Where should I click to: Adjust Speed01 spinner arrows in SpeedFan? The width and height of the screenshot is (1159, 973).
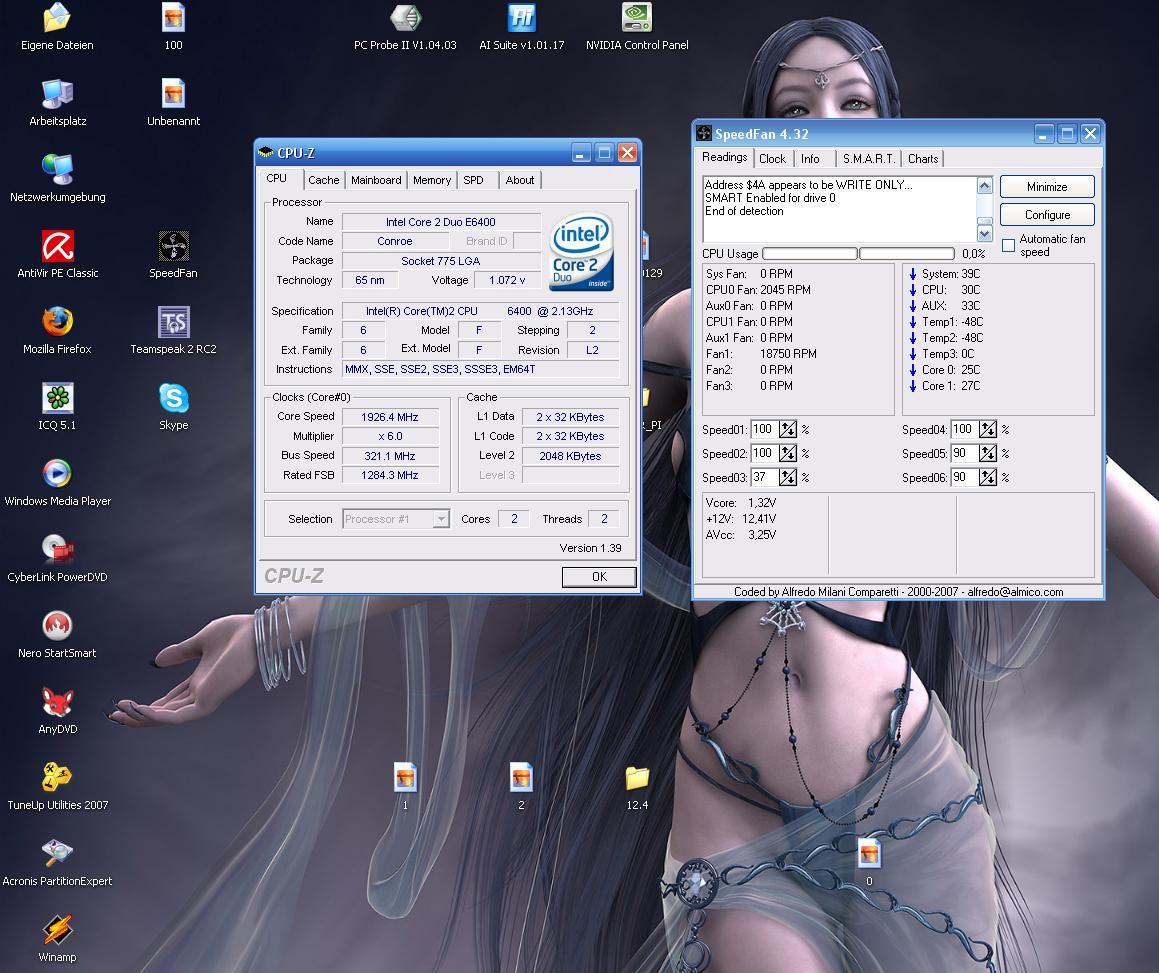(x=788, y=430)
